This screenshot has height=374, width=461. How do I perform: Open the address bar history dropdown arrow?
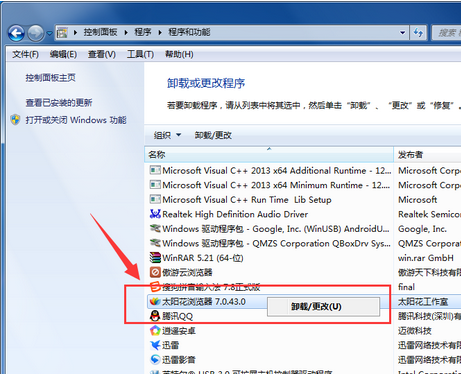click(x=402, y=33)
